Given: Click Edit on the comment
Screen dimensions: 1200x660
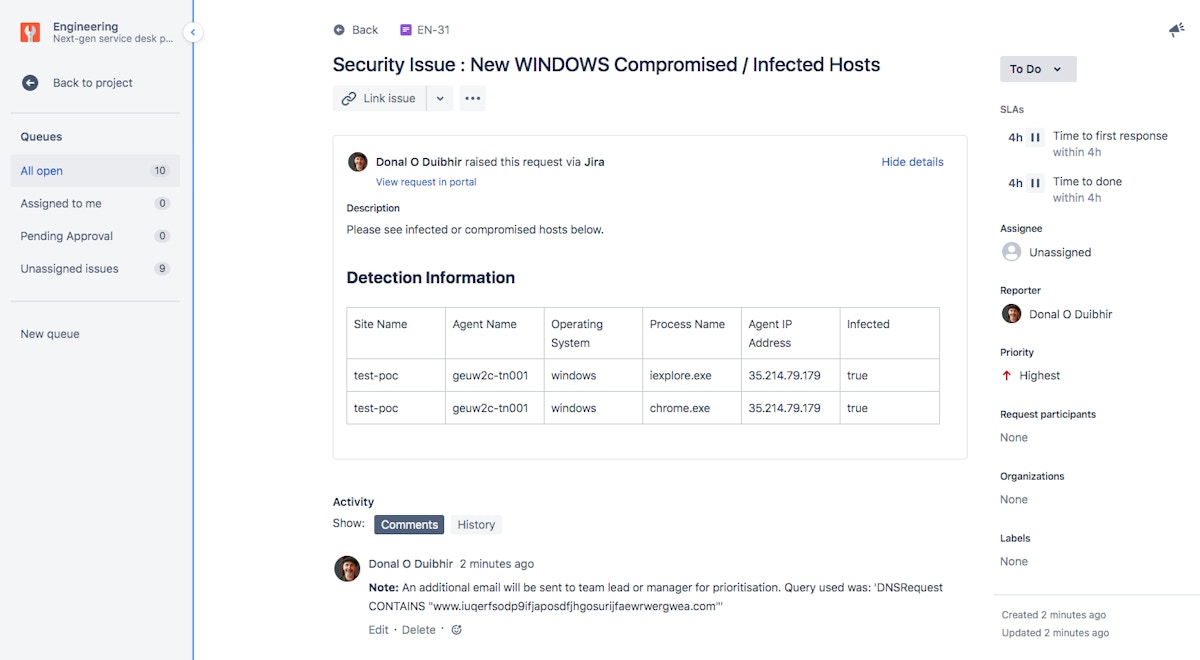Looking at the screenshot, I should [378, 630].
